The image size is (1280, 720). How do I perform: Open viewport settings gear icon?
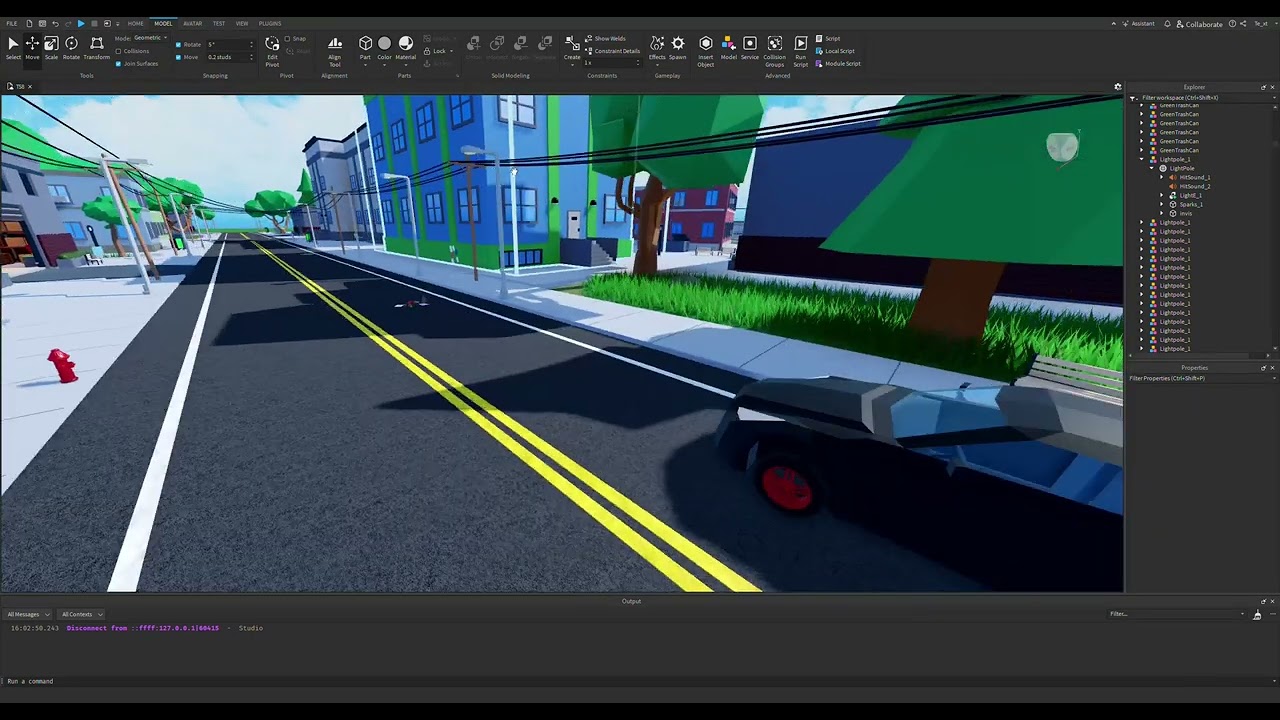pos(1118,87)
